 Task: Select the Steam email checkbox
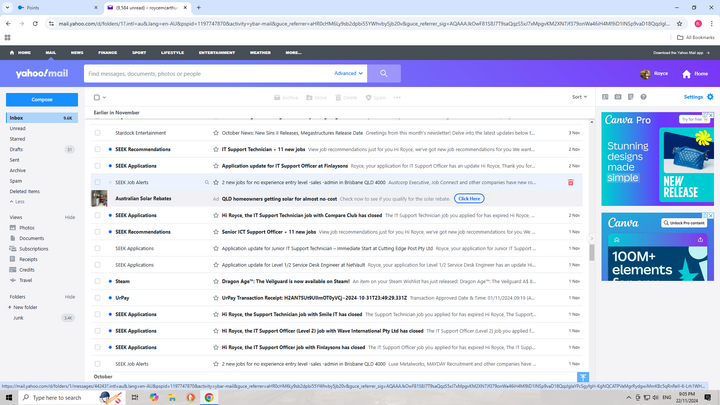click(x=97, y=281)
